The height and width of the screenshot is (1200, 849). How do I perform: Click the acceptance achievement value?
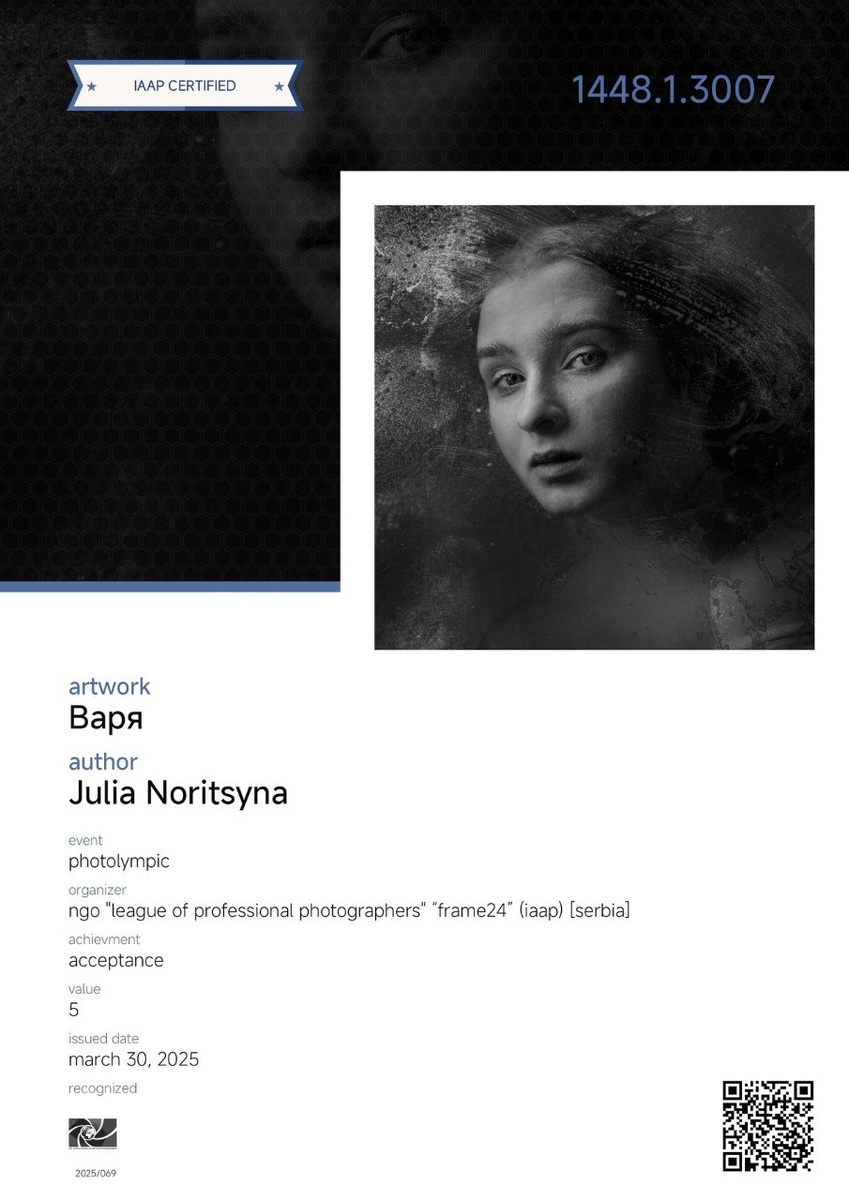click(116, 961)
